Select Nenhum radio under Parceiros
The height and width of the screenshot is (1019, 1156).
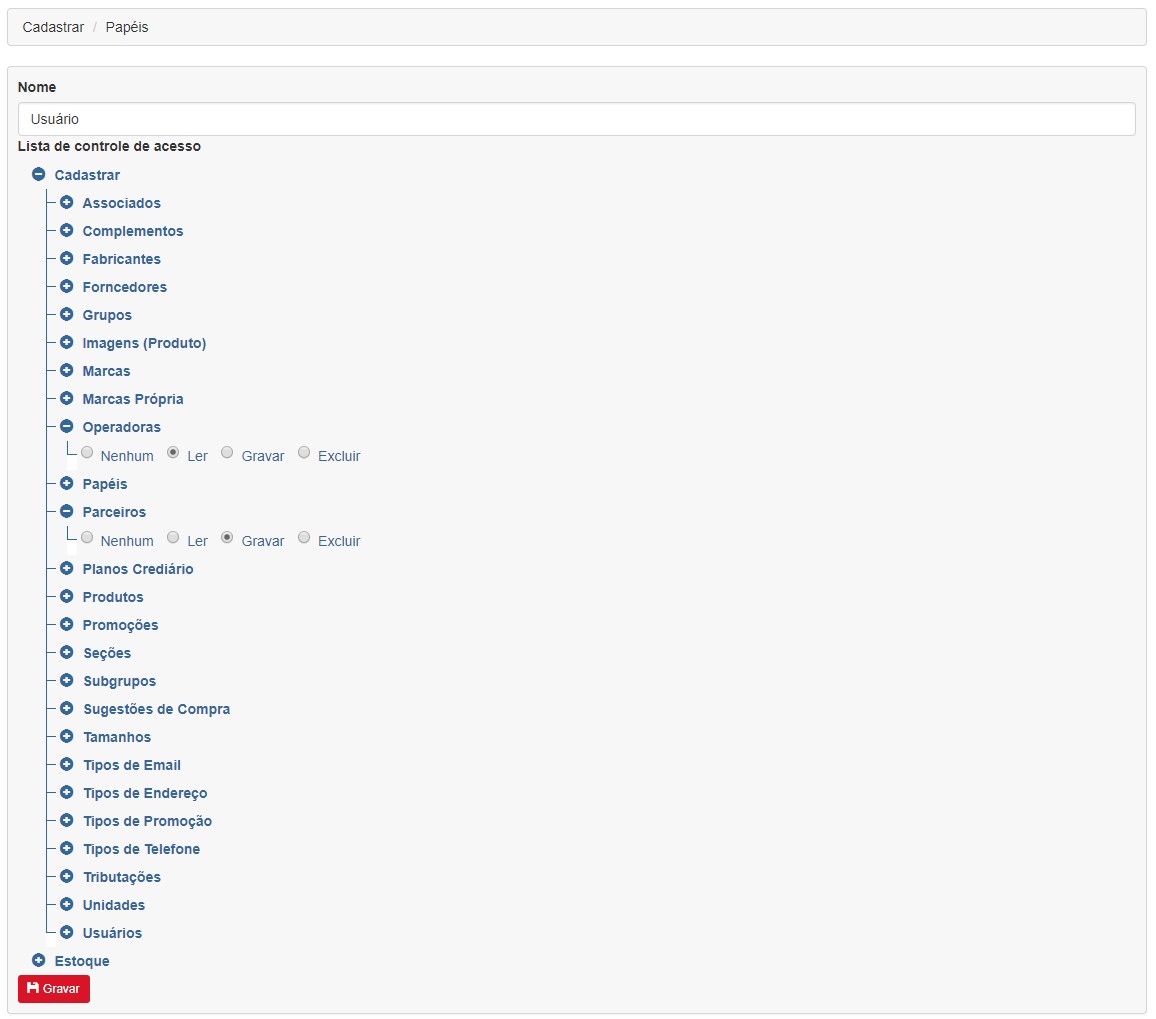click(x=87, y=538)
